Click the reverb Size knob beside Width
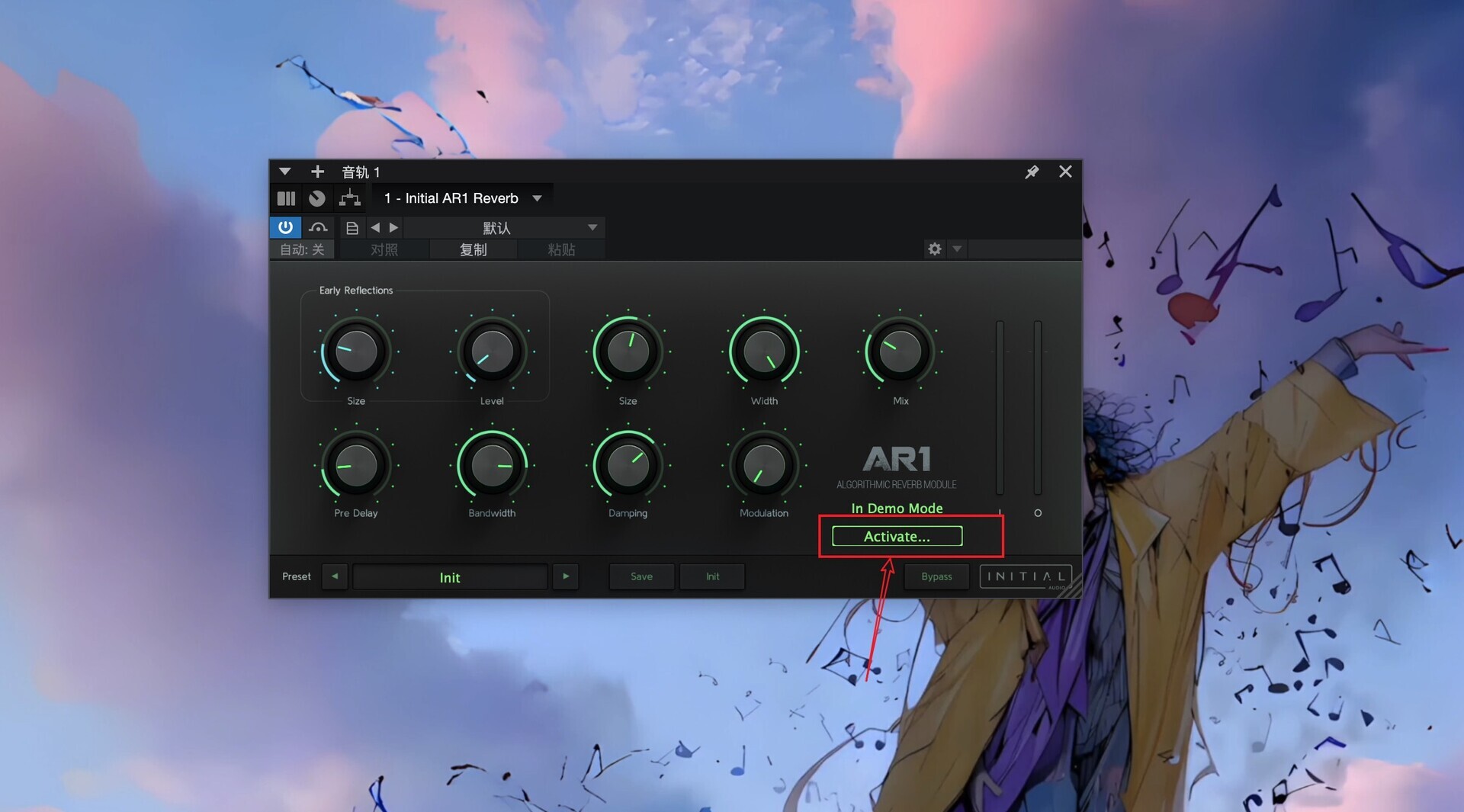The width and height of the screenshot is (1464, 812). point(628,351)
